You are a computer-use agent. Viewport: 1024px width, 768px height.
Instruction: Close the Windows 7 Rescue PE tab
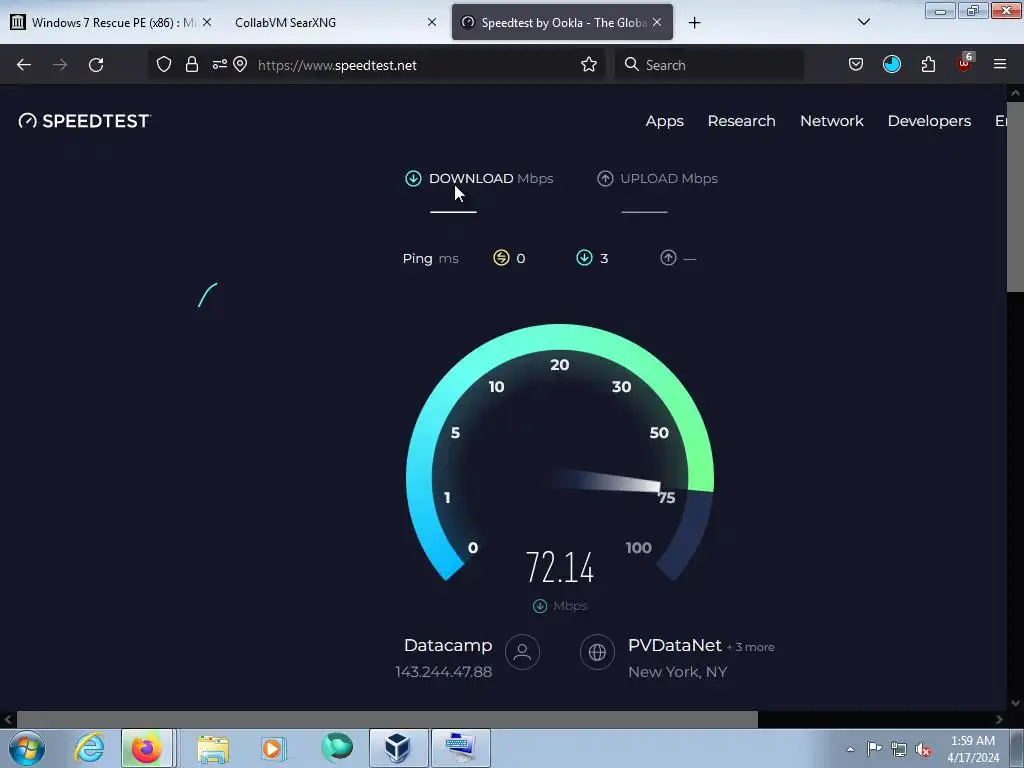206,22
